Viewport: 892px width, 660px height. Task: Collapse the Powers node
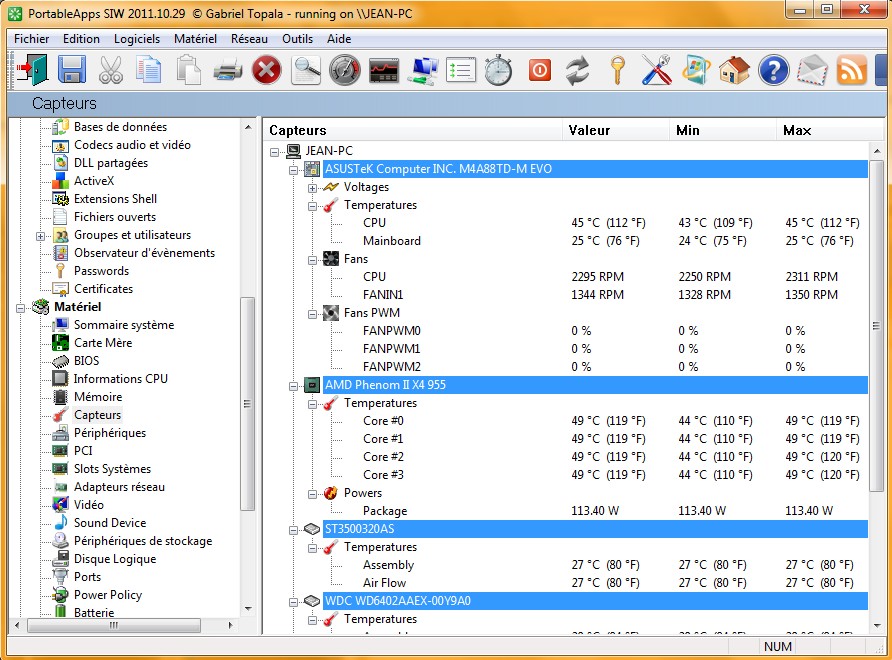point(312,494)
